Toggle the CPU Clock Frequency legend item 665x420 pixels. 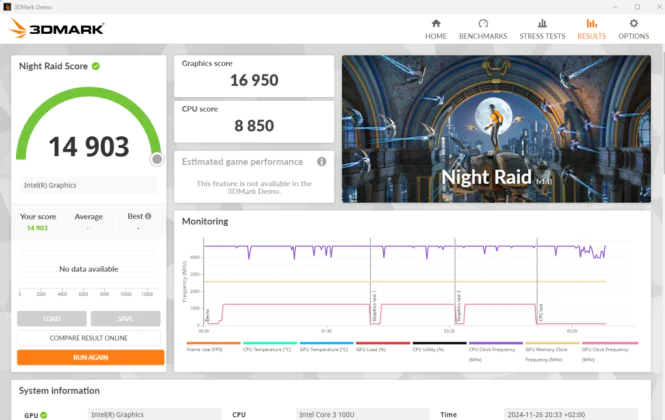coord(495,352)
